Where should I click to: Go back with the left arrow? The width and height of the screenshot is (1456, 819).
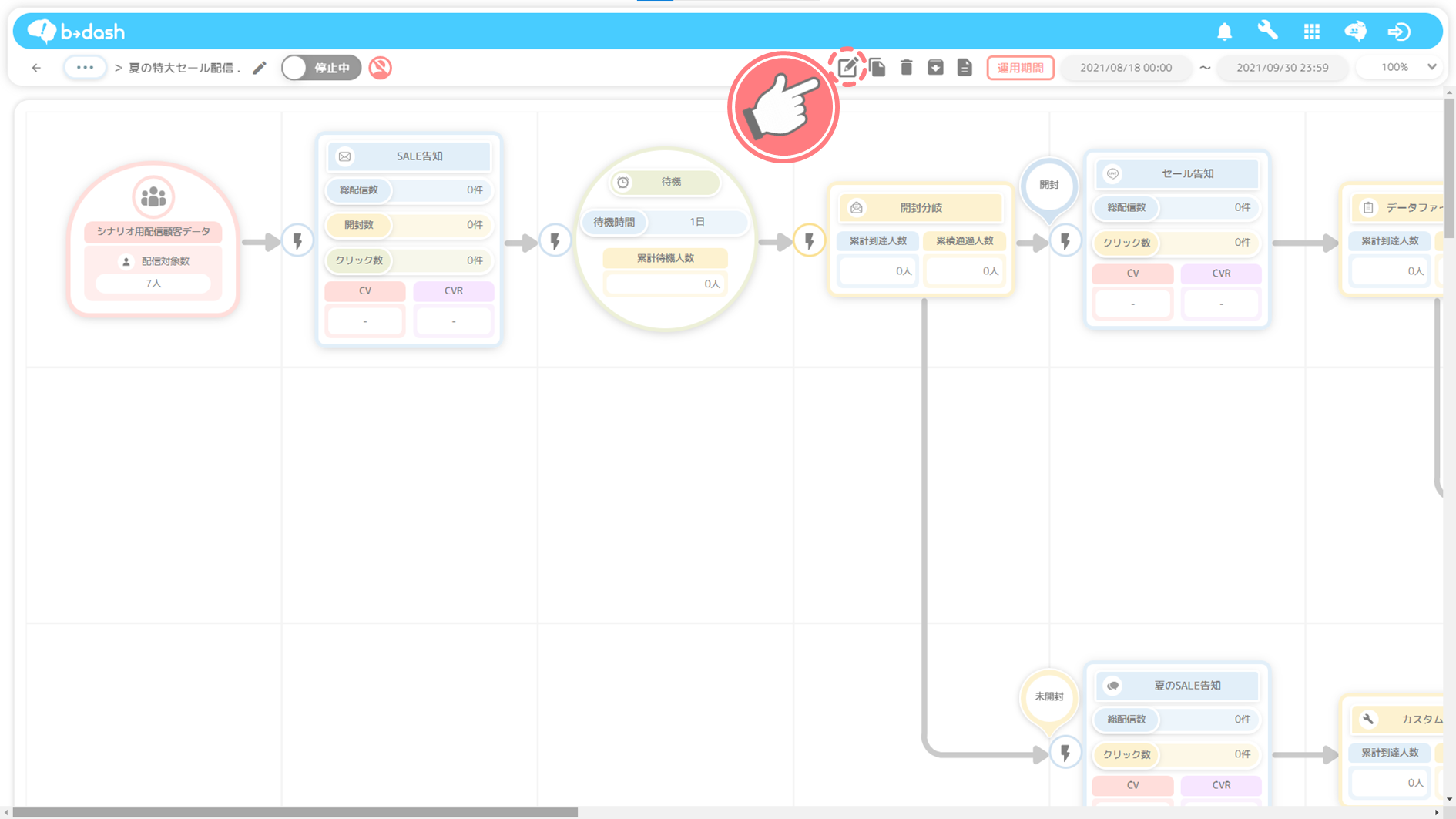(36, 68)
